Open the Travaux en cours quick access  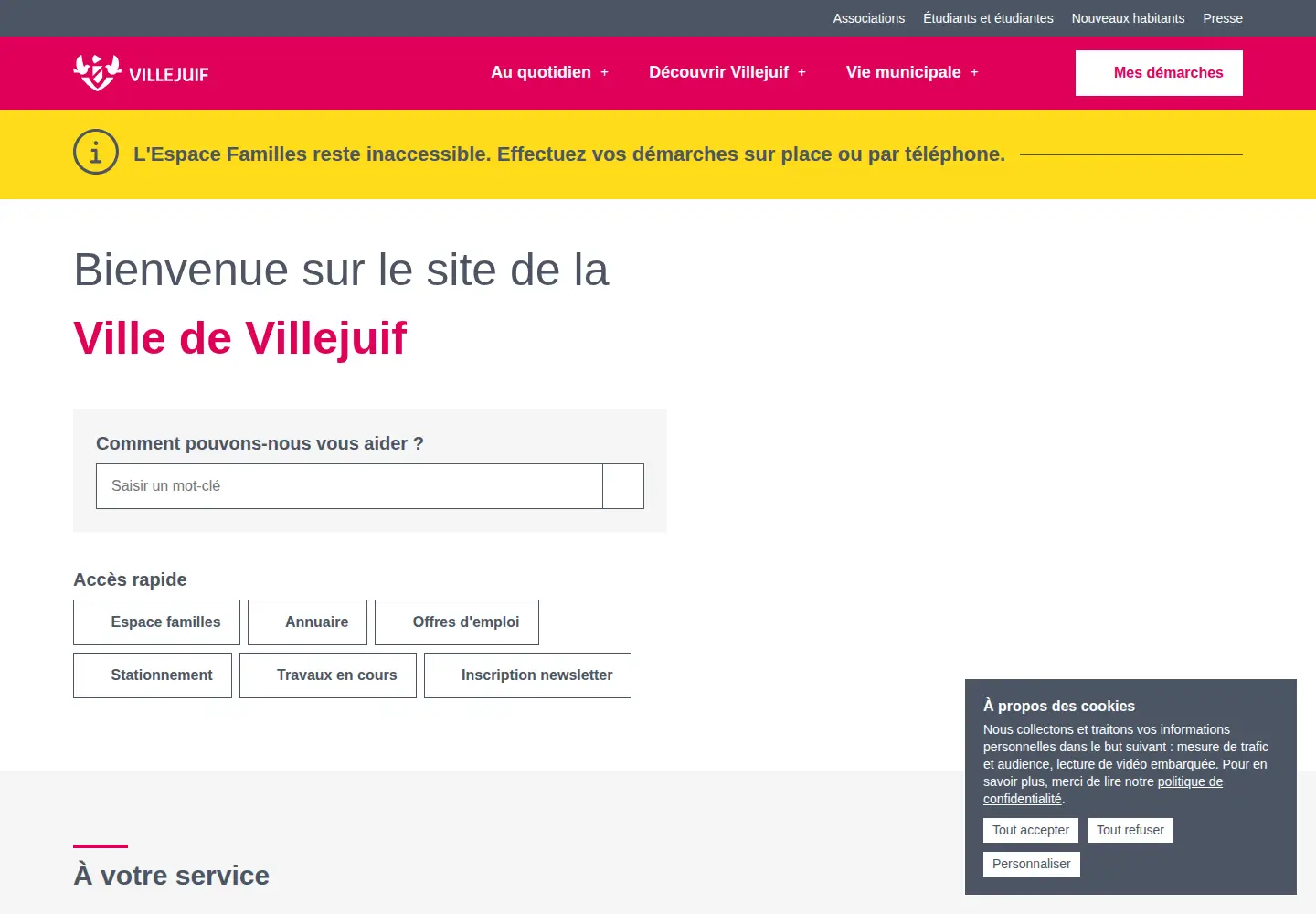pos(328,675)
